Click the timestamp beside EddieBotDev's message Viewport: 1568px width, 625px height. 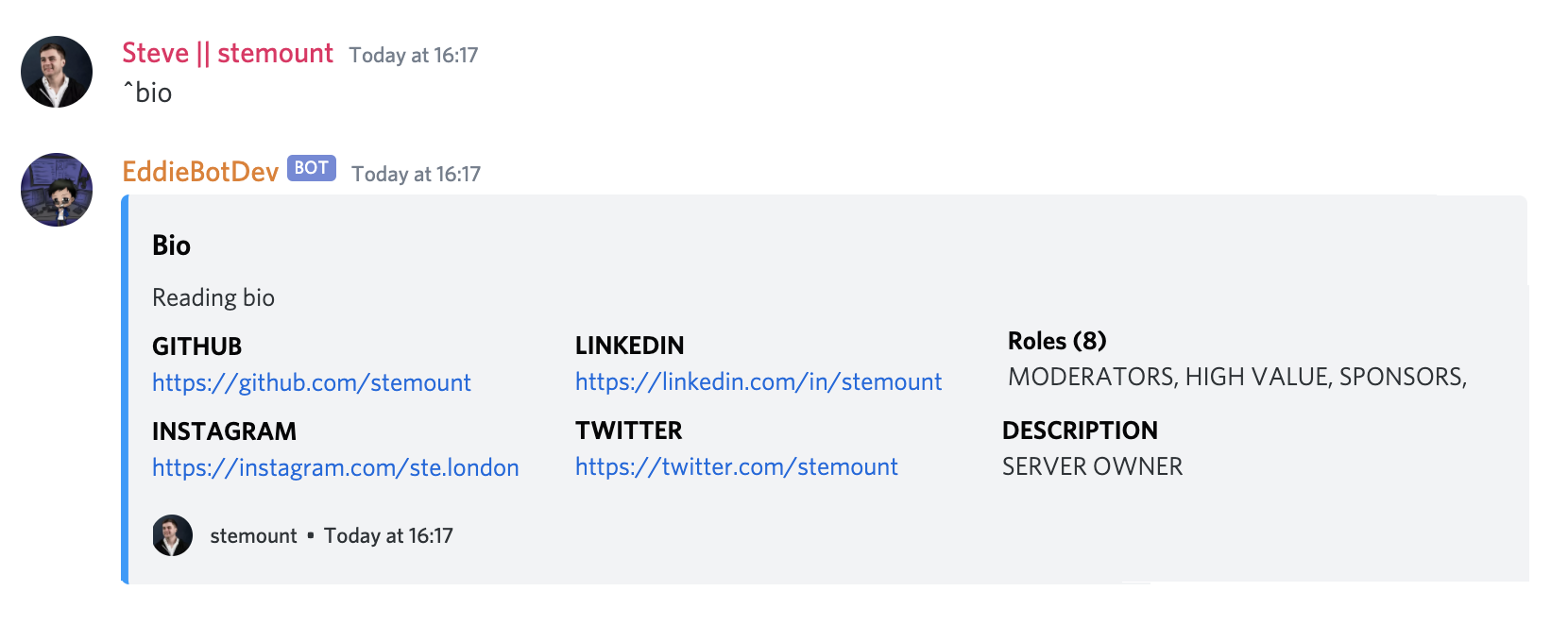point(417,175)
